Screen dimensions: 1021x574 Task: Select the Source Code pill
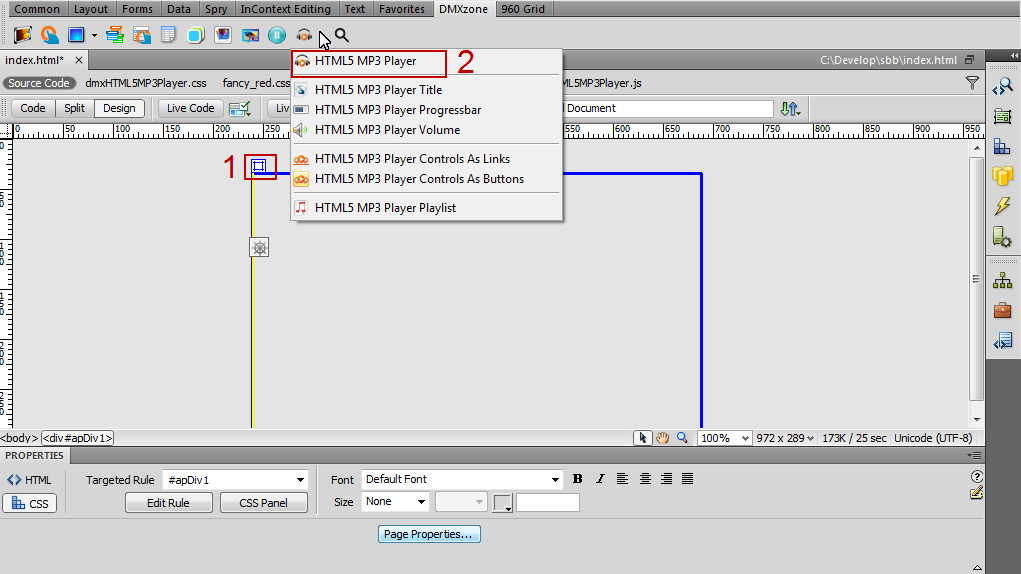[38, 83]
